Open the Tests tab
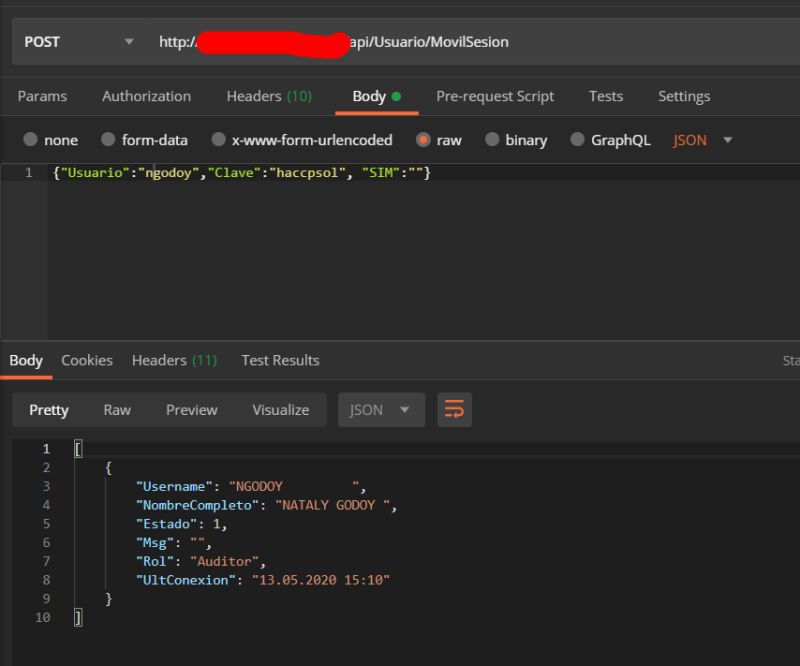The image size is (800, 666). click(x=605, y=96)
